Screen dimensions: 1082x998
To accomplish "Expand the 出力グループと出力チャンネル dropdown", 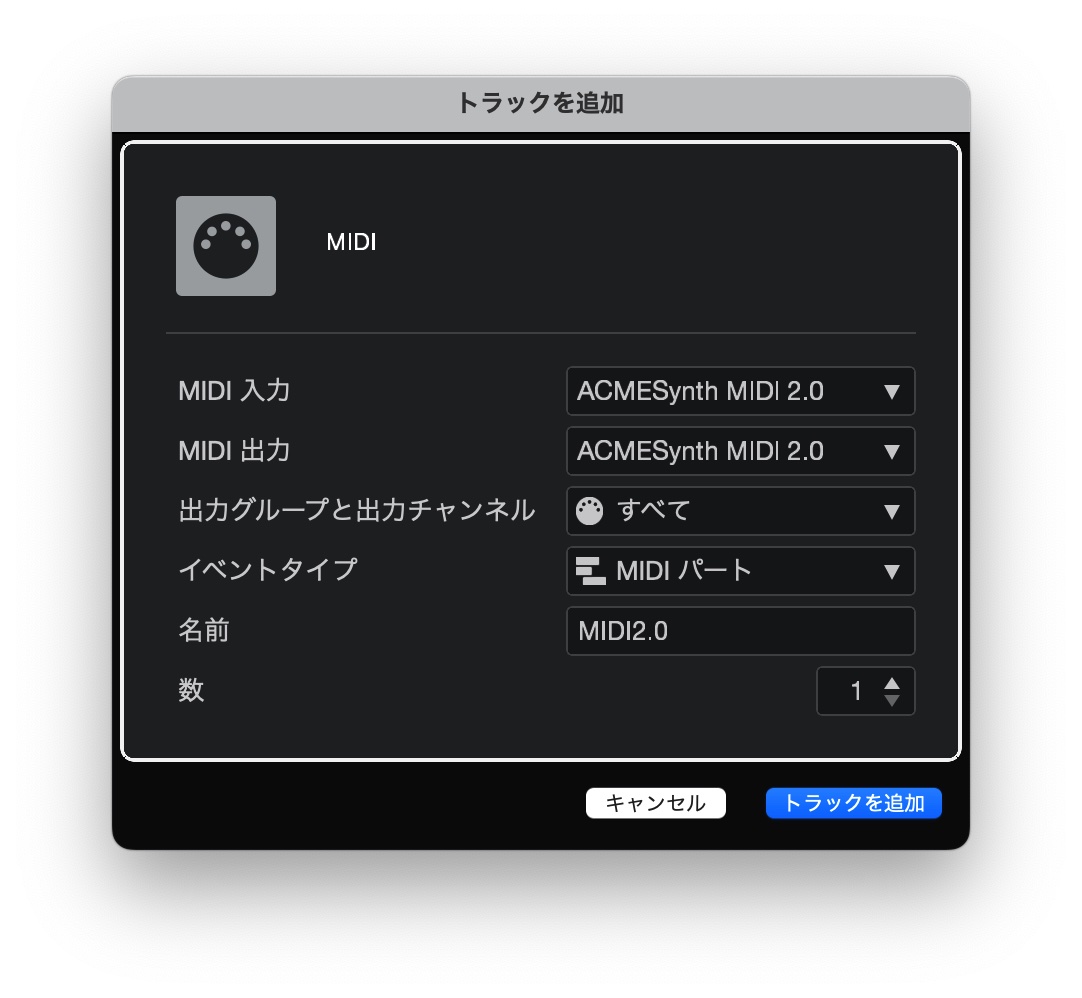I will click(x=740, y=511).
